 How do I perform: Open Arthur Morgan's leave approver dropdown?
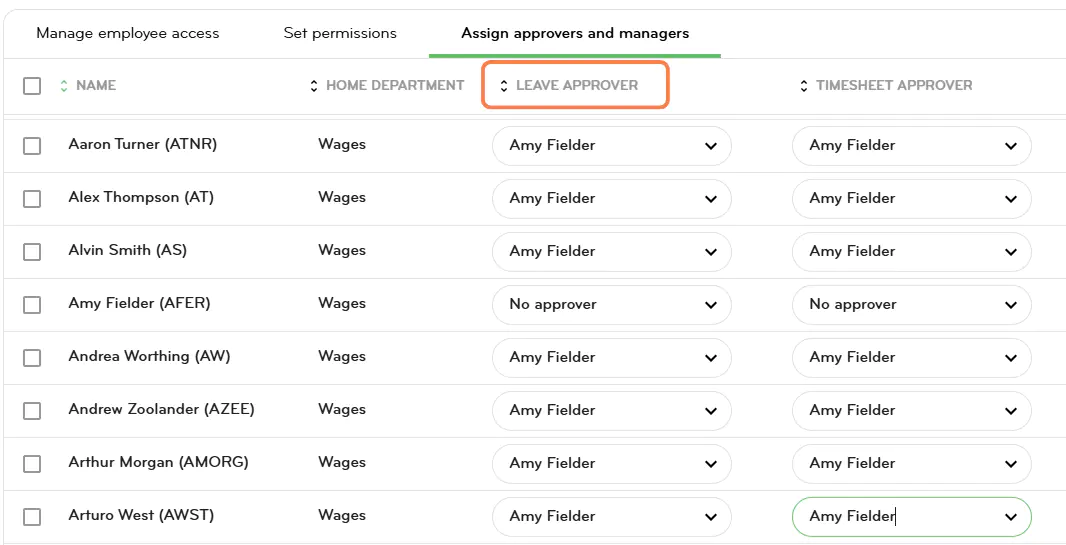612,463
